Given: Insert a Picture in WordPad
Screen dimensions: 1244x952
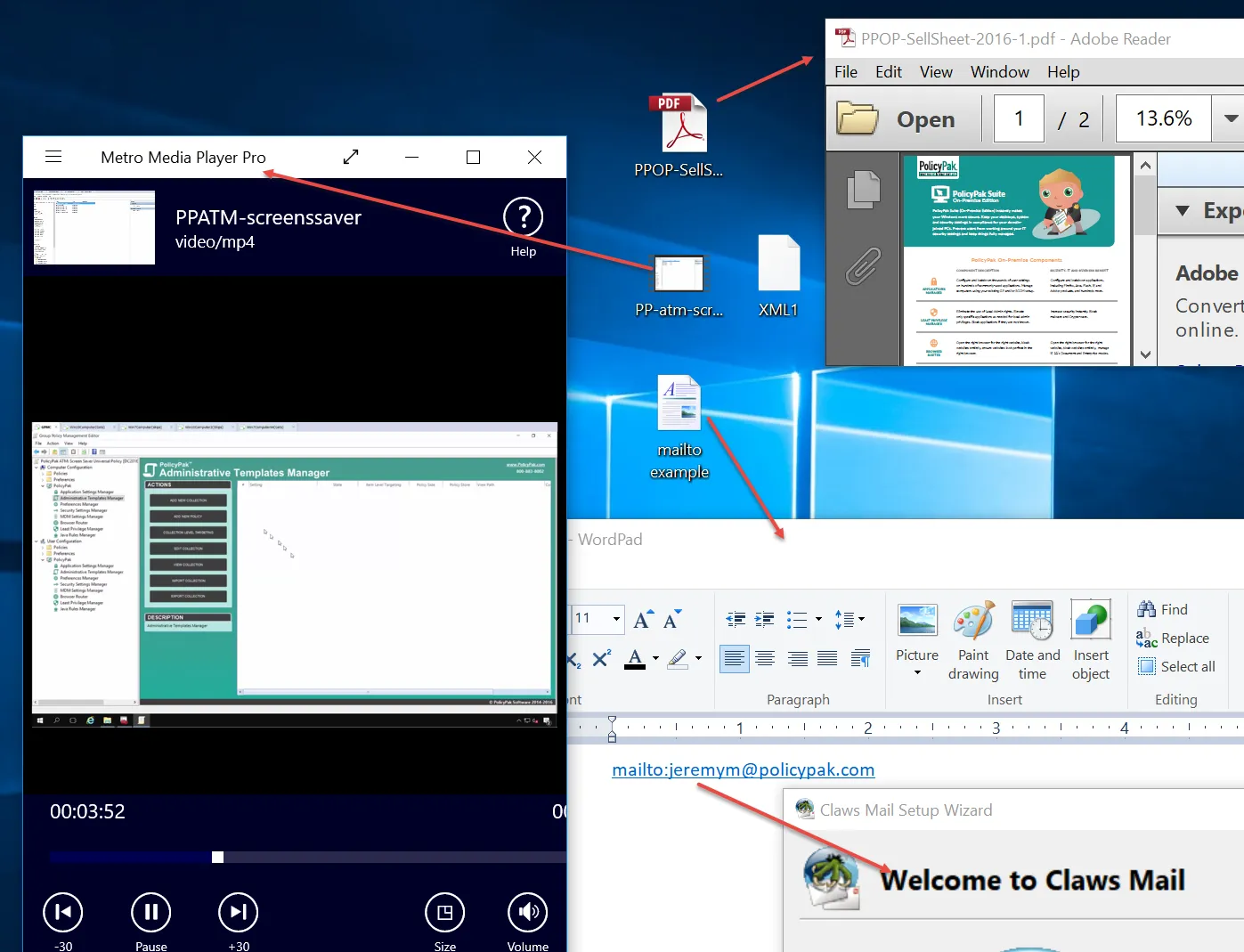Looking at the screenshot, I should click(x=917, y=633).
